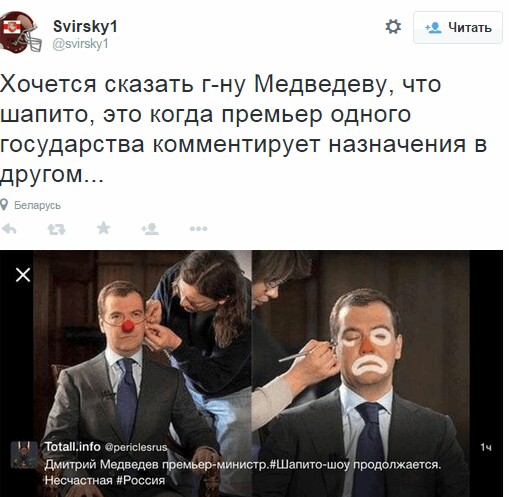Close the image preview with X

click(23, 275)
